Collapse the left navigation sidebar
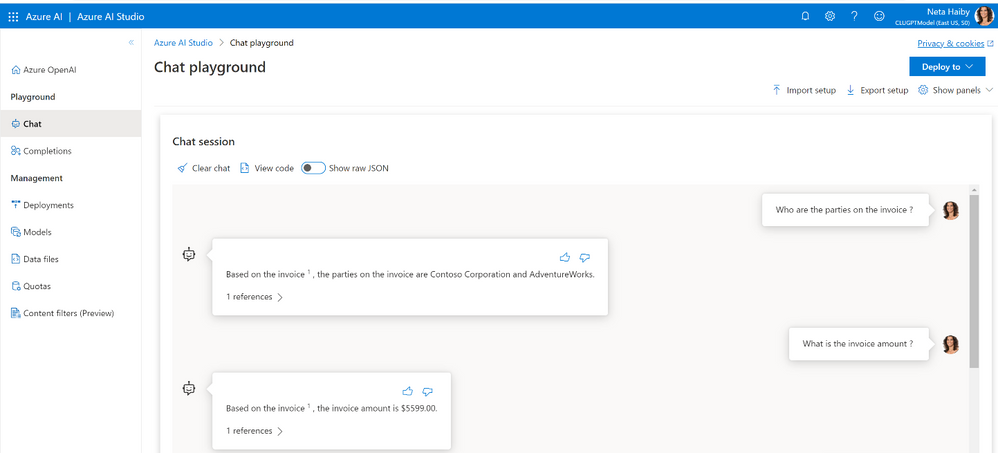Viewport: 998px width, 453px height. (131, 43)
